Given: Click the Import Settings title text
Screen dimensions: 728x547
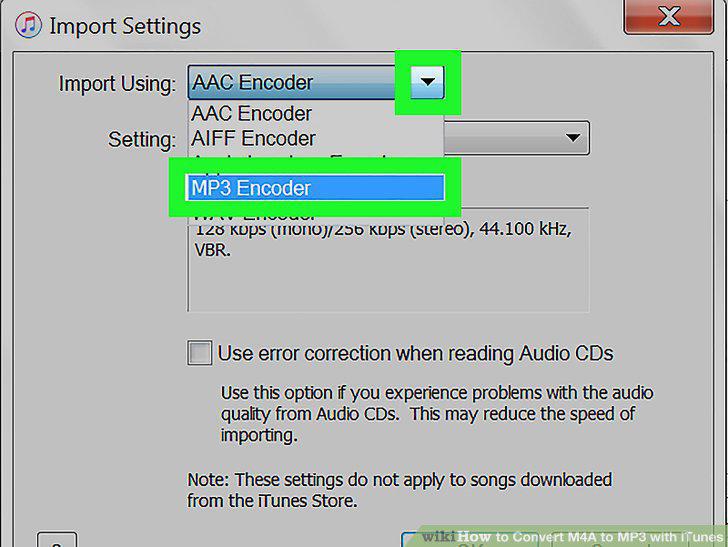Looking at the screenshot, I should click(x=125, y=26).
